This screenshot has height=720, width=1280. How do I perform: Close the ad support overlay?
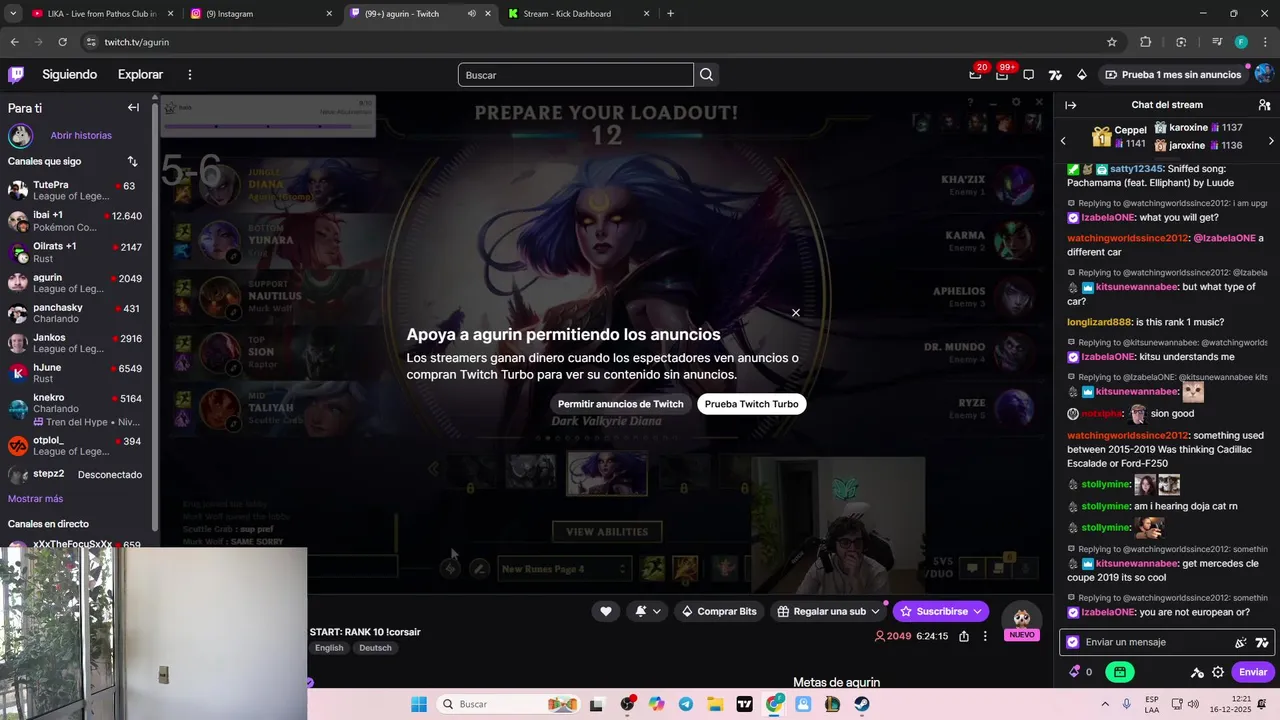click(x=796, y=313)
